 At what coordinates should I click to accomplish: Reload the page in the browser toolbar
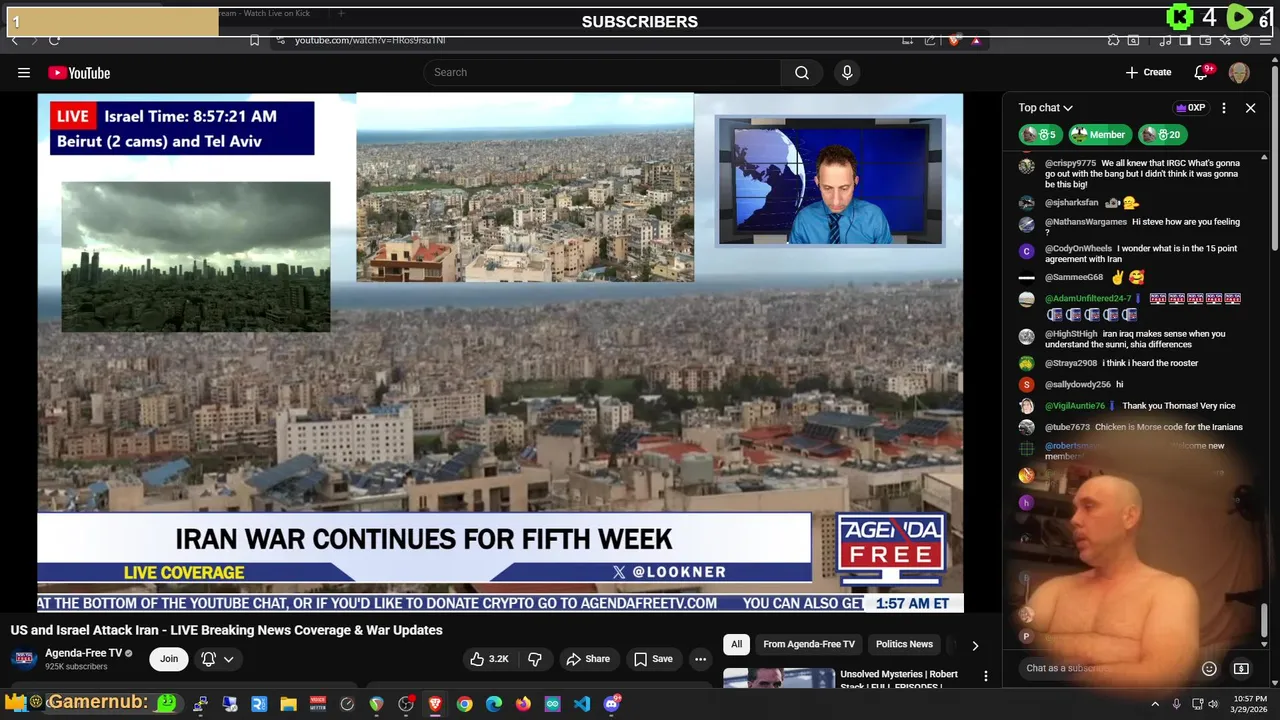[x=54, y=40]
